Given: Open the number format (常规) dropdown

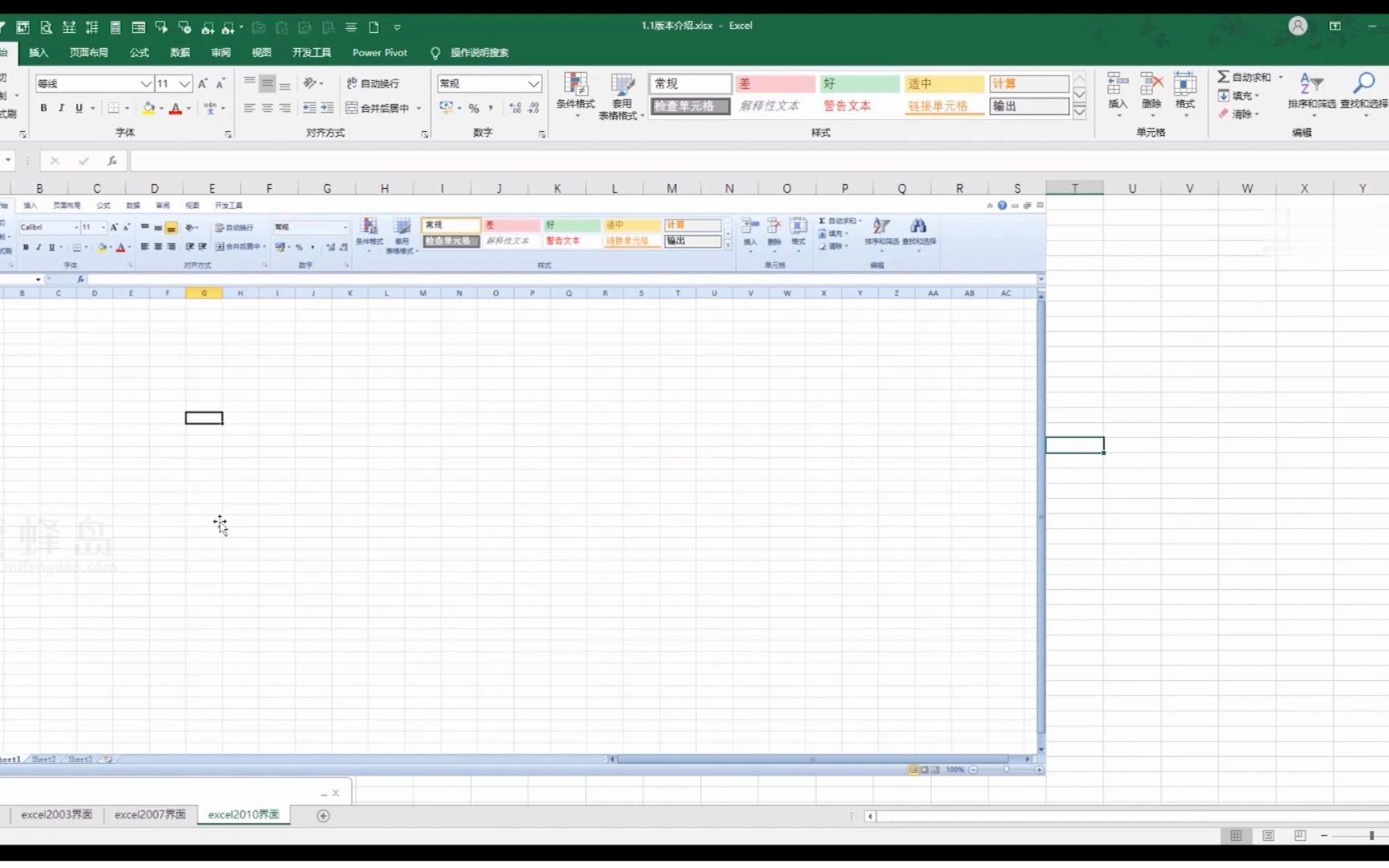Looking at the screenshot, I should coord(533,84).
